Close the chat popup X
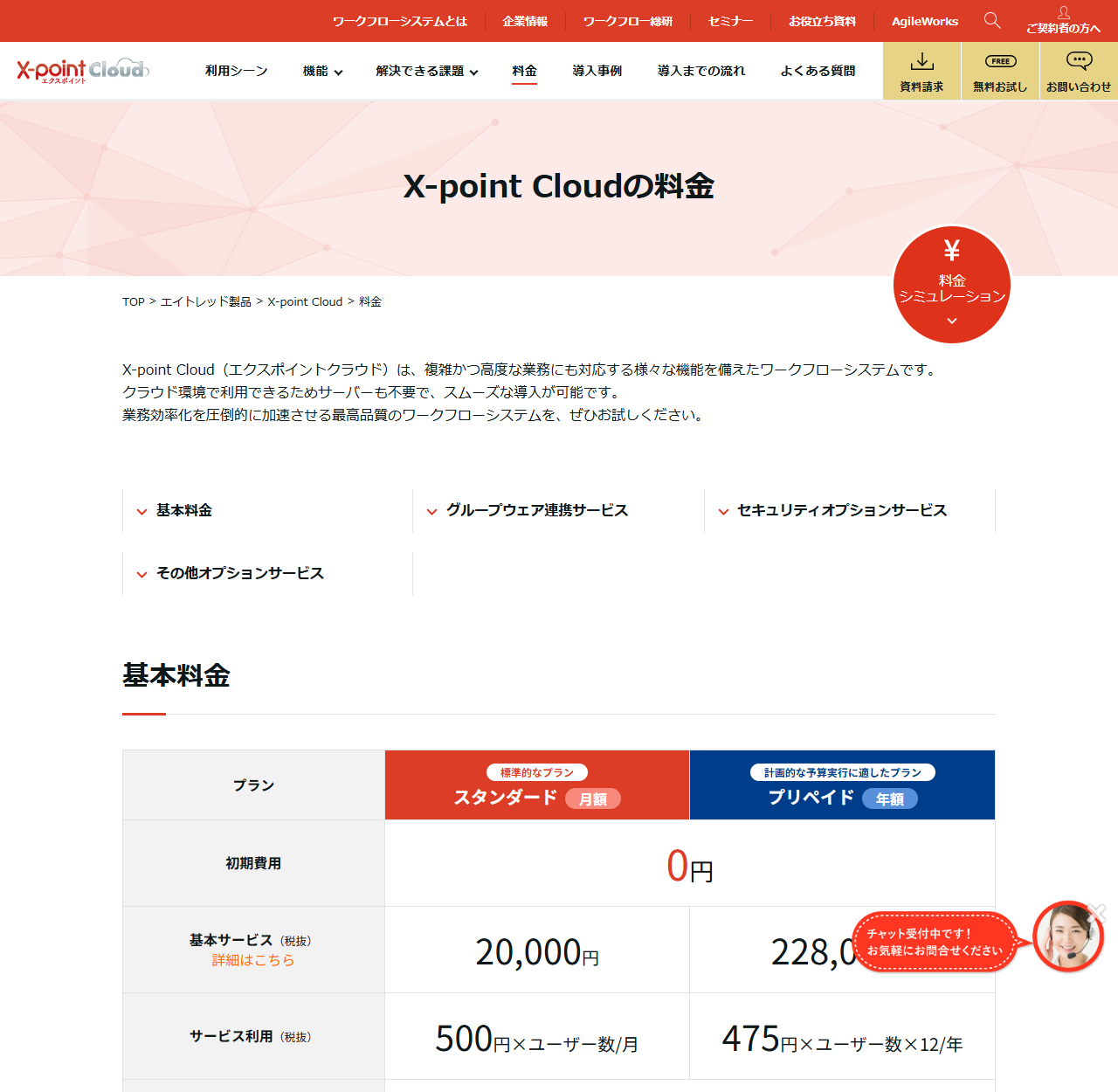This screenshot has width=1118, height=1092. (1098, 912)
